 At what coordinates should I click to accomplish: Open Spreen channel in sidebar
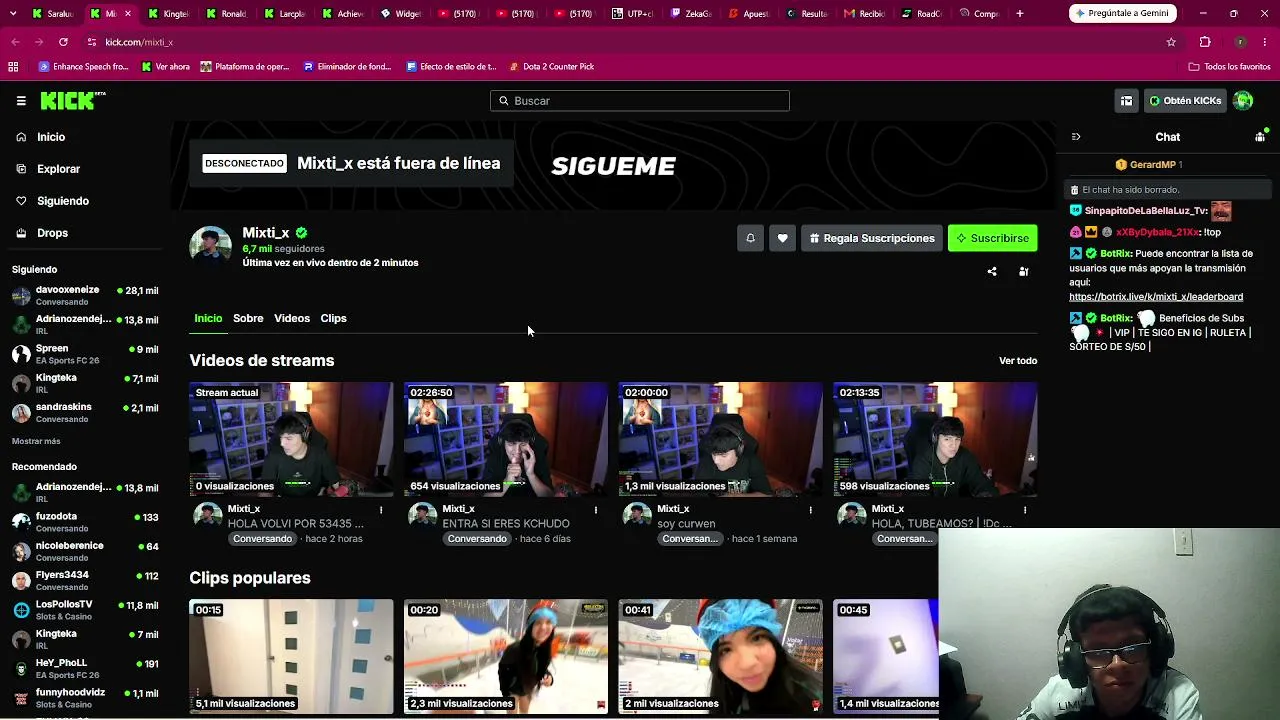85,354
